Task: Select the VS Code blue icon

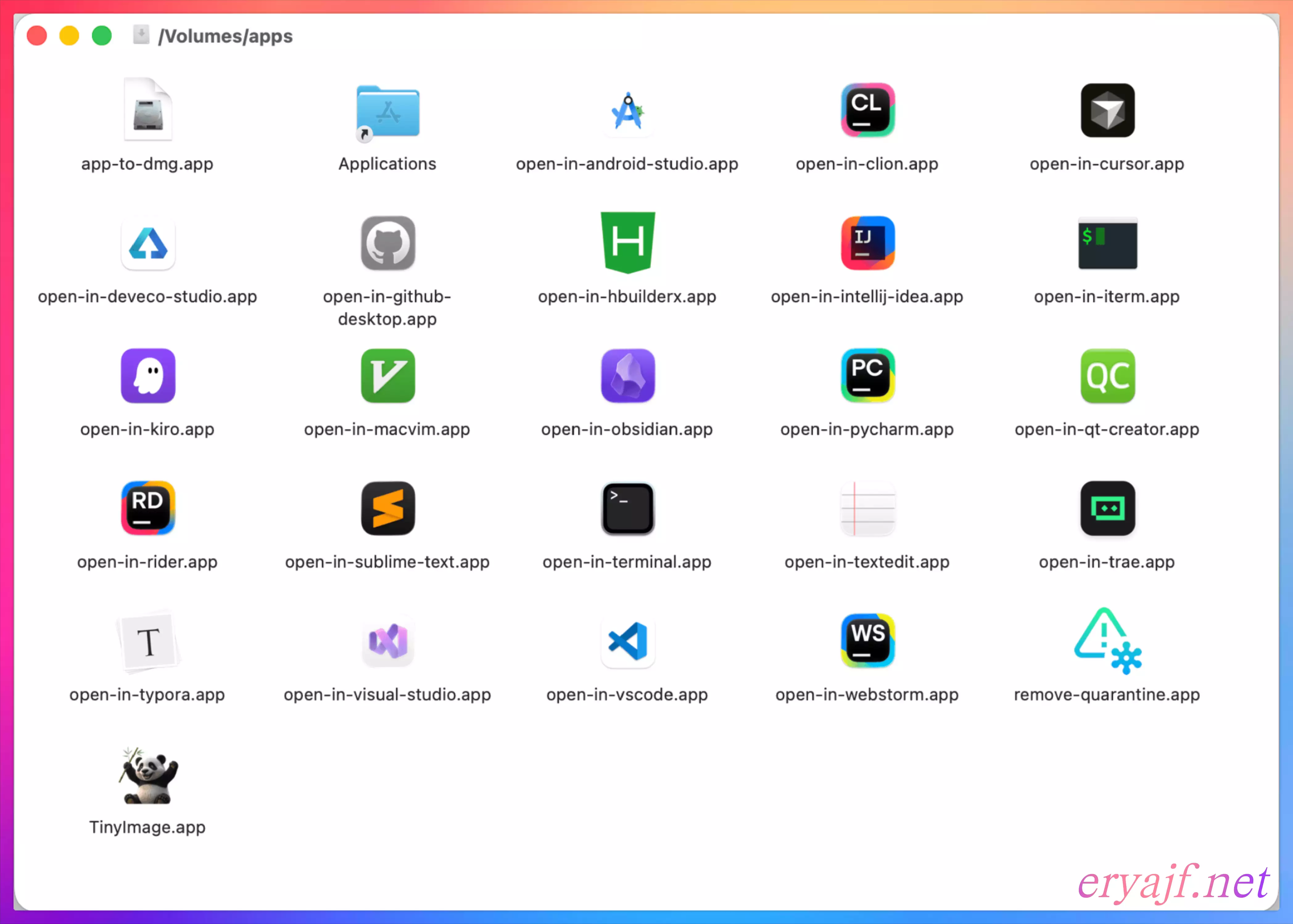Action: coord(627,641)
